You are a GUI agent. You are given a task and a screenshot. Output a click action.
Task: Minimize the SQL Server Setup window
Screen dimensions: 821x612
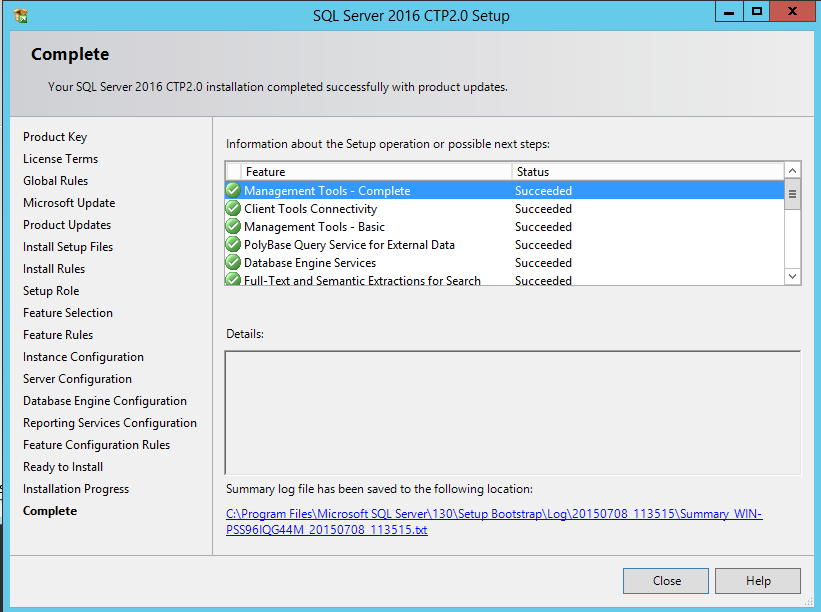tap(729, 12)
